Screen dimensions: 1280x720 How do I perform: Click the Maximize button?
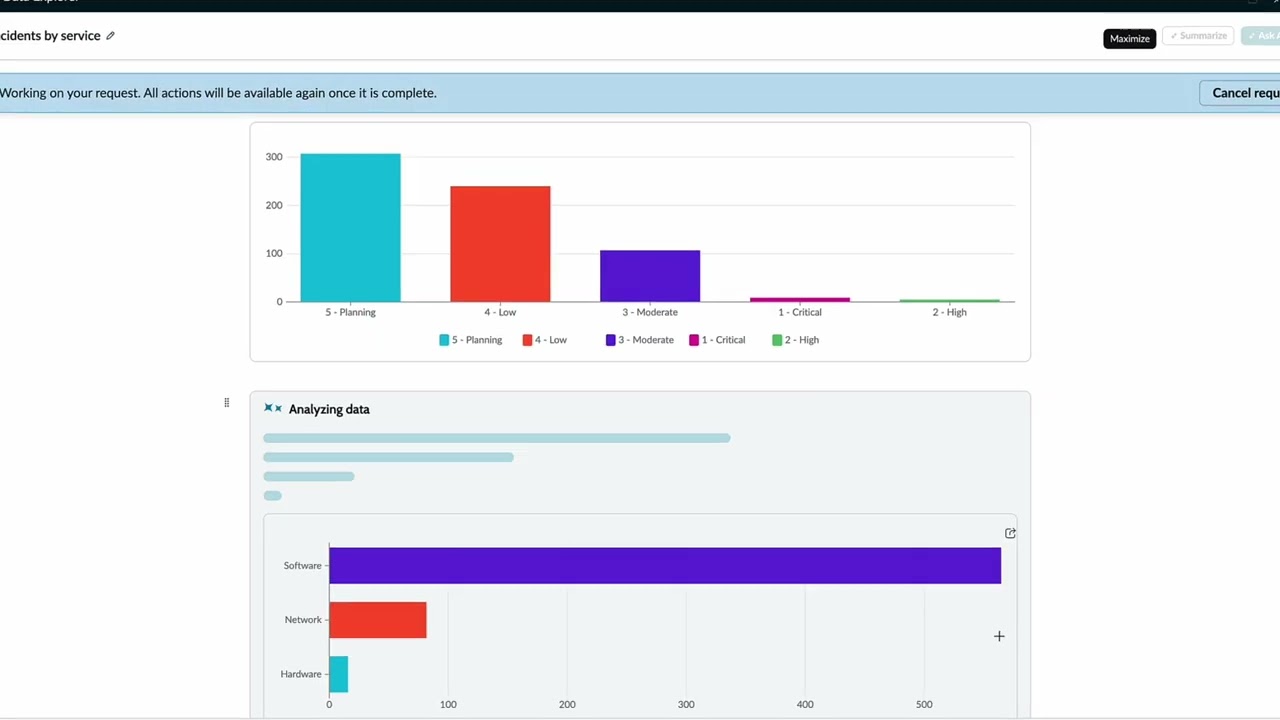[x=1129, y=38]
